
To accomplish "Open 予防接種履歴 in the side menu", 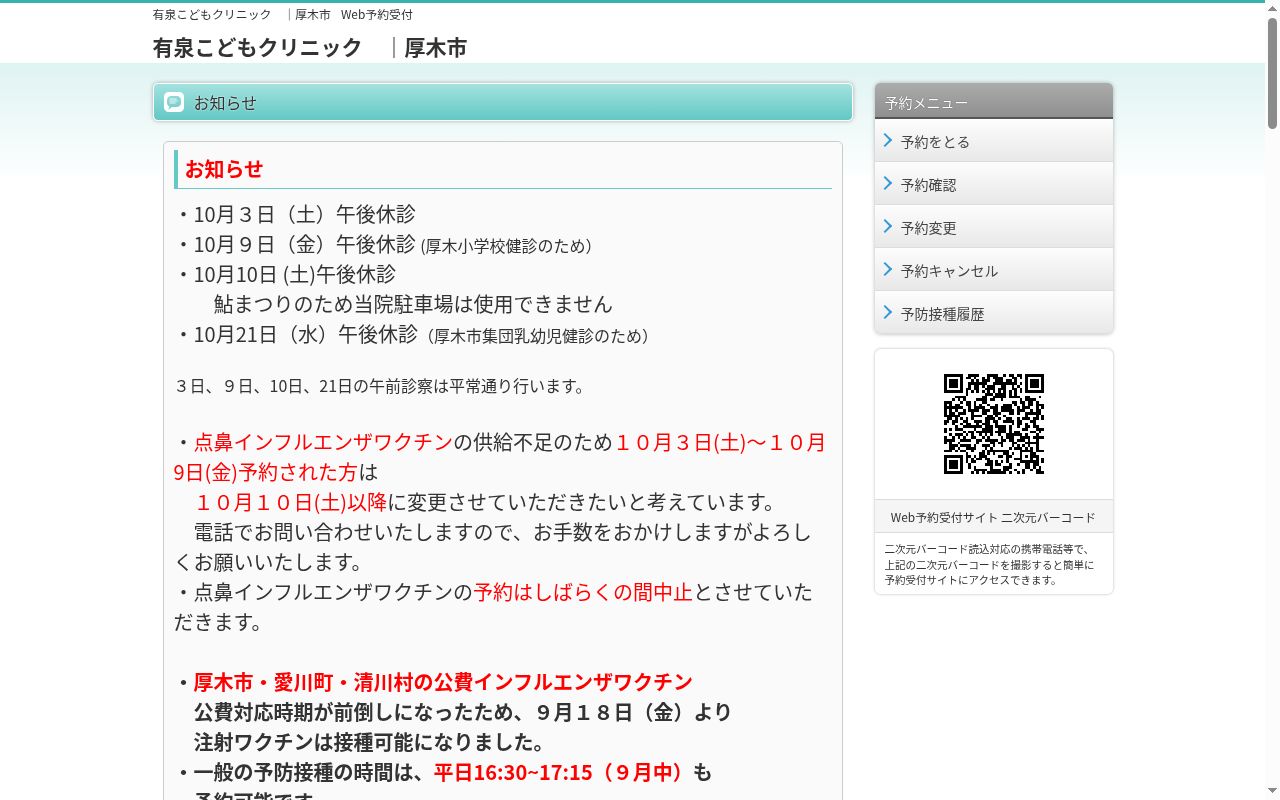I will pos(994,313).
